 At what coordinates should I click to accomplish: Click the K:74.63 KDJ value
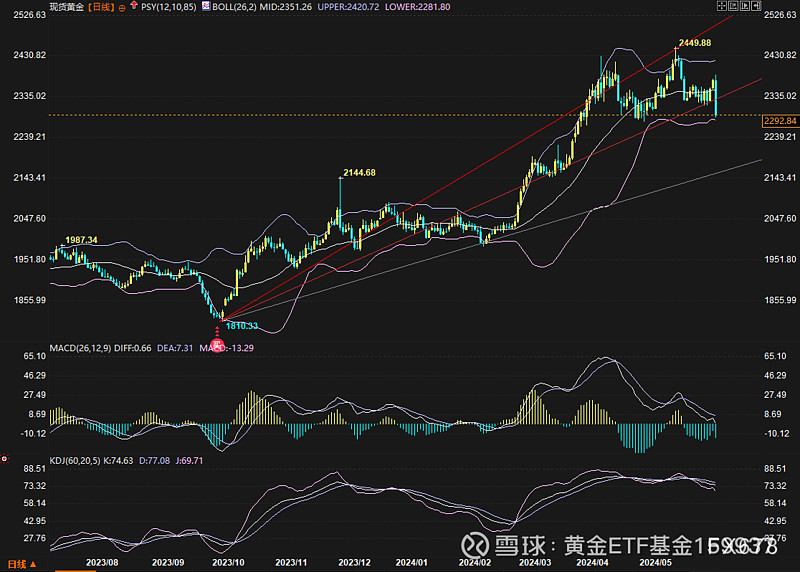(x=118, y=461)
